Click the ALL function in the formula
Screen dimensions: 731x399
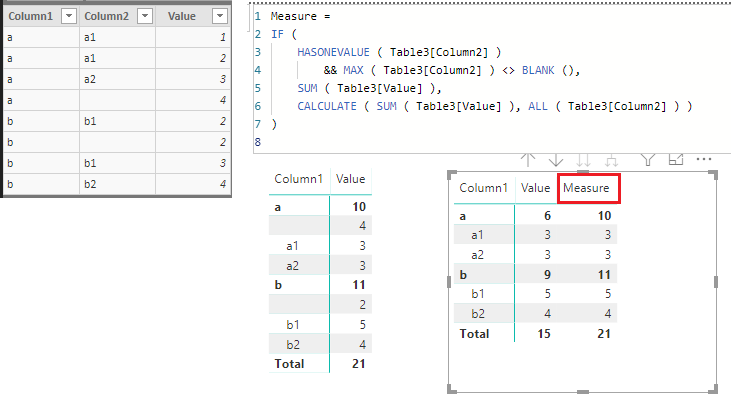[x=538, y=106]
